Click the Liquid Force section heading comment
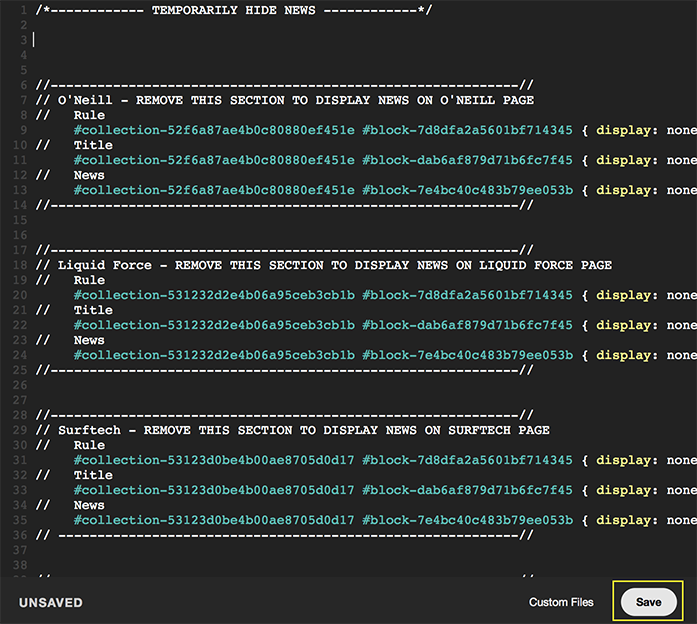 click(324, 265)
